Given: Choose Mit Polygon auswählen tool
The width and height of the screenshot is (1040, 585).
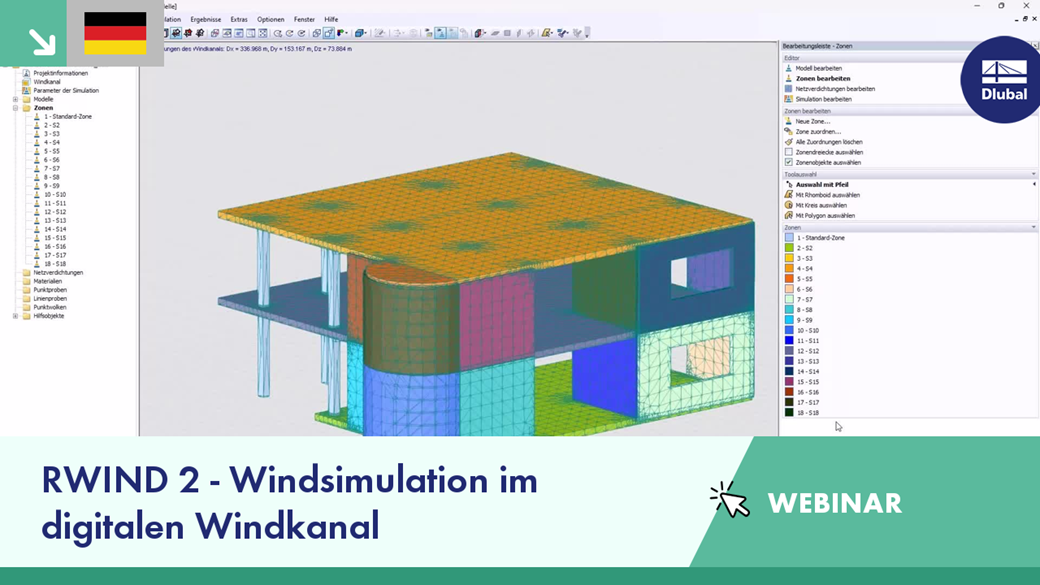Looking at the screenshot, I should coord(824,216).
